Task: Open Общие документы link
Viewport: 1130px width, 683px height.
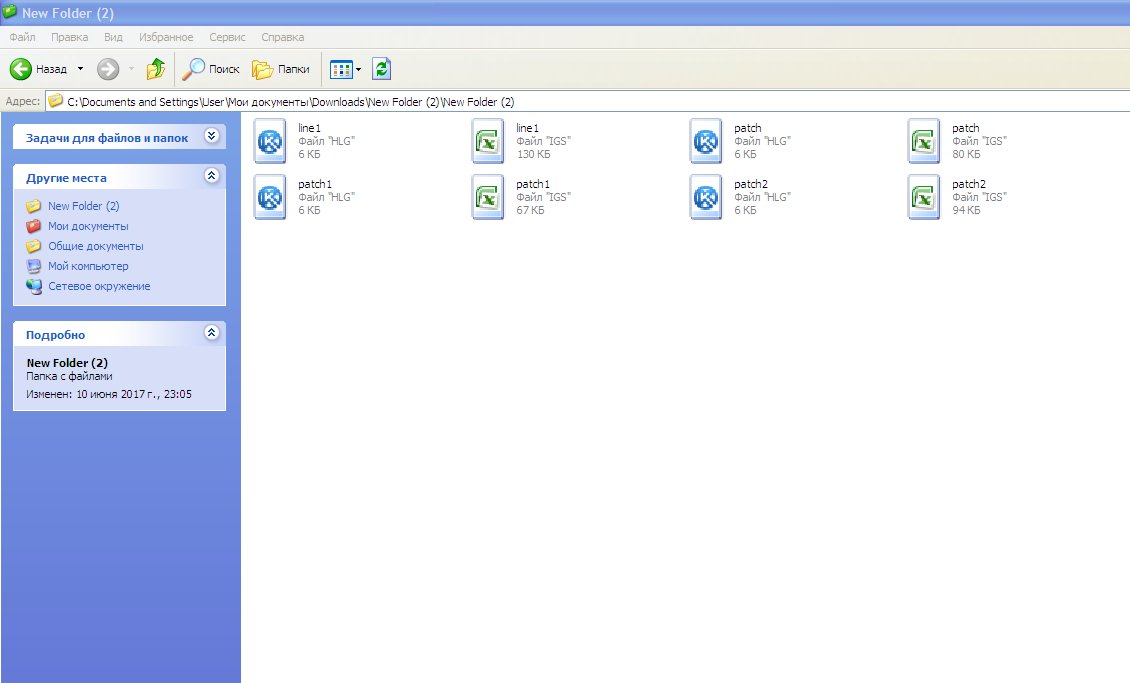Action: [96, 246]
